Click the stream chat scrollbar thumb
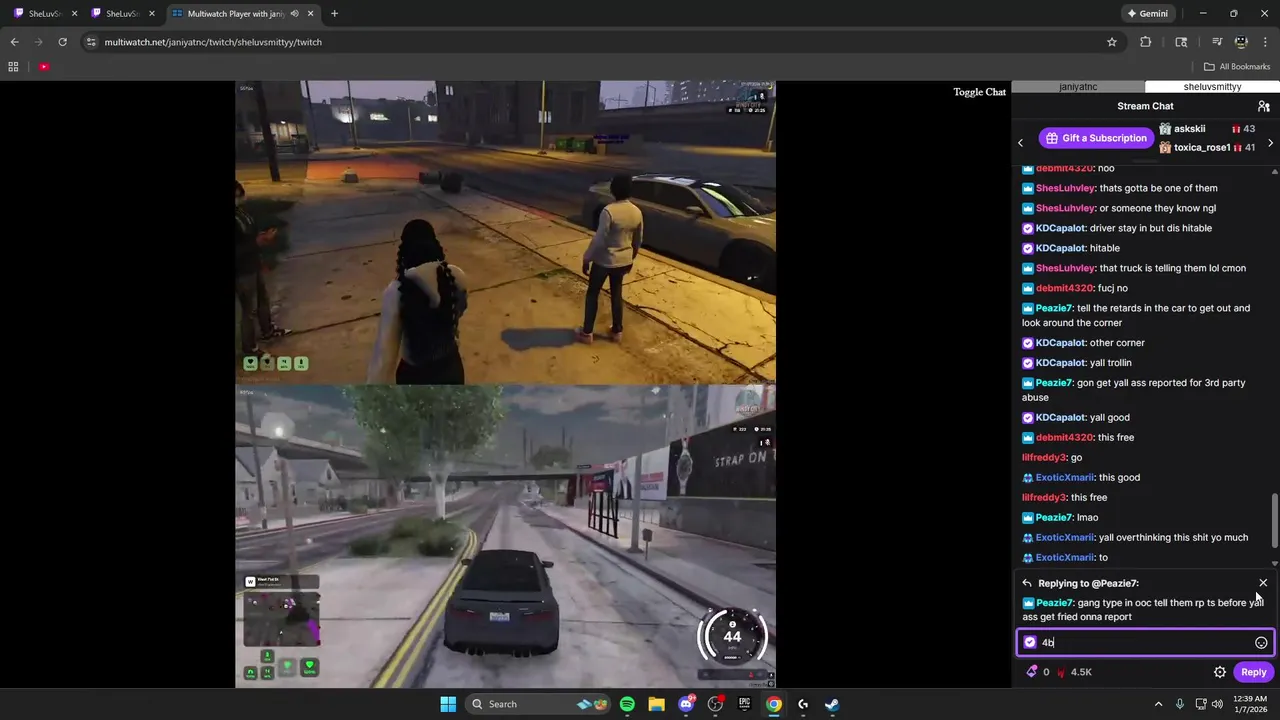Viewport: 1280px width, 720px height. pos(1274,520)
